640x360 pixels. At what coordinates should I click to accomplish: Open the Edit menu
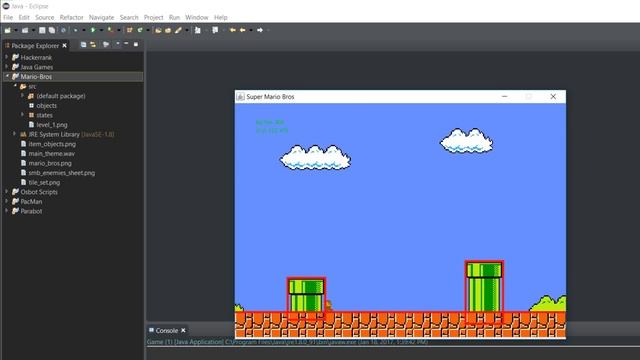tap(24, 18)
